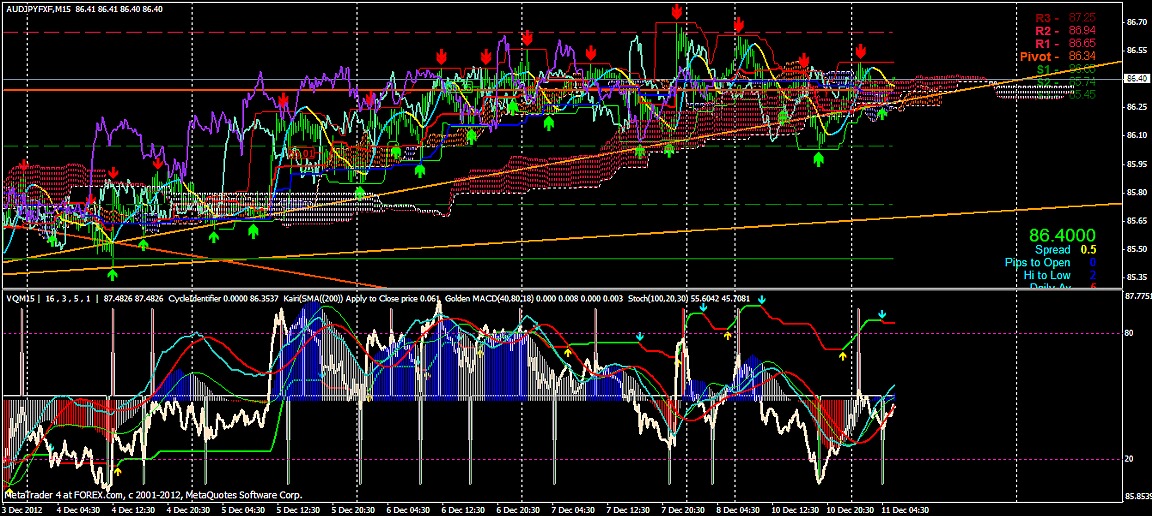
Task: Click the rightmost red sell arrow signal
Action: click(860, 51)
